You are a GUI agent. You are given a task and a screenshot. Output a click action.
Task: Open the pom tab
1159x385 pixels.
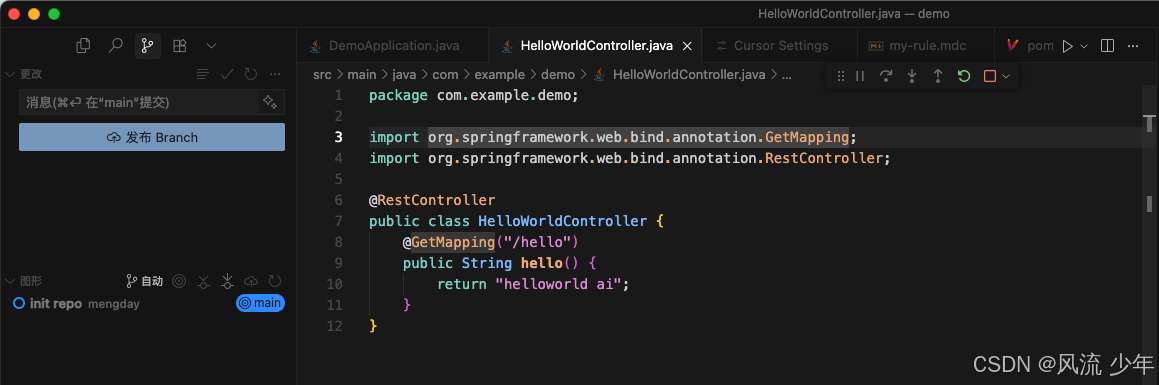pos(1030,46)
